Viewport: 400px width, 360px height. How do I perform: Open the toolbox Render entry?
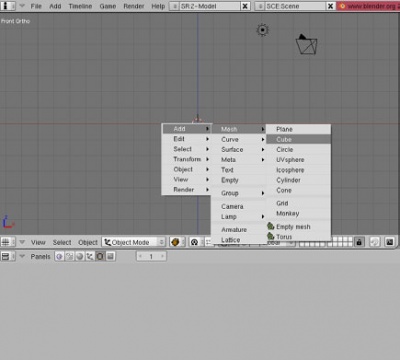click(187, 190)
